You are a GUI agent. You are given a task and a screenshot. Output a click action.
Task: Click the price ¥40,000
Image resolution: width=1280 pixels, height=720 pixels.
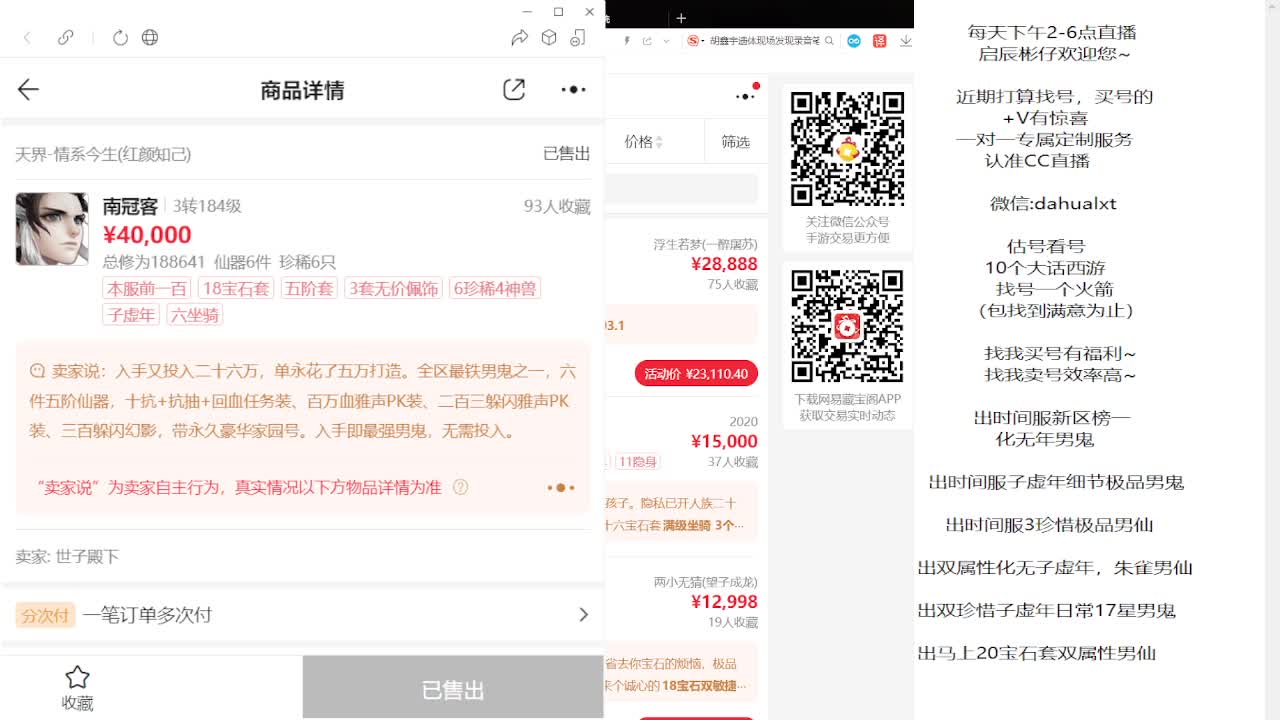[147, 235]
